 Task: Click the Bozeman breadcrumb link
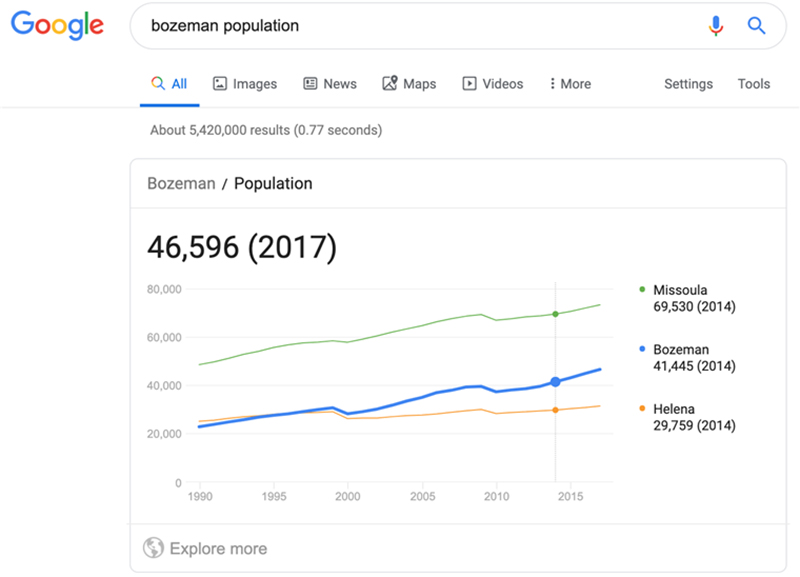pos(181,184)
